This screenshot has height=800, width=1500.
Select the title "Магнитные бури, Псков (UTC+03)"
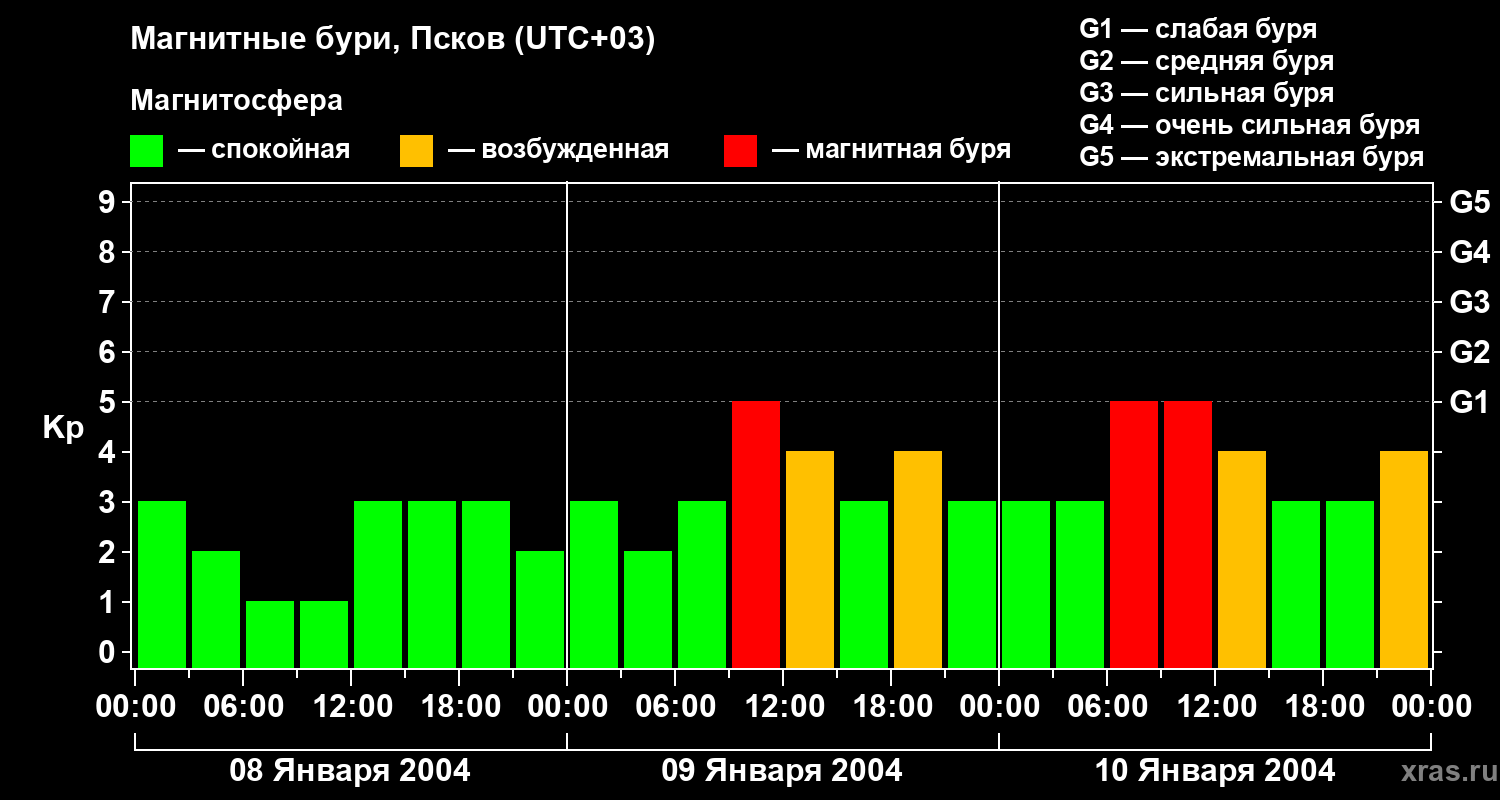393,40
